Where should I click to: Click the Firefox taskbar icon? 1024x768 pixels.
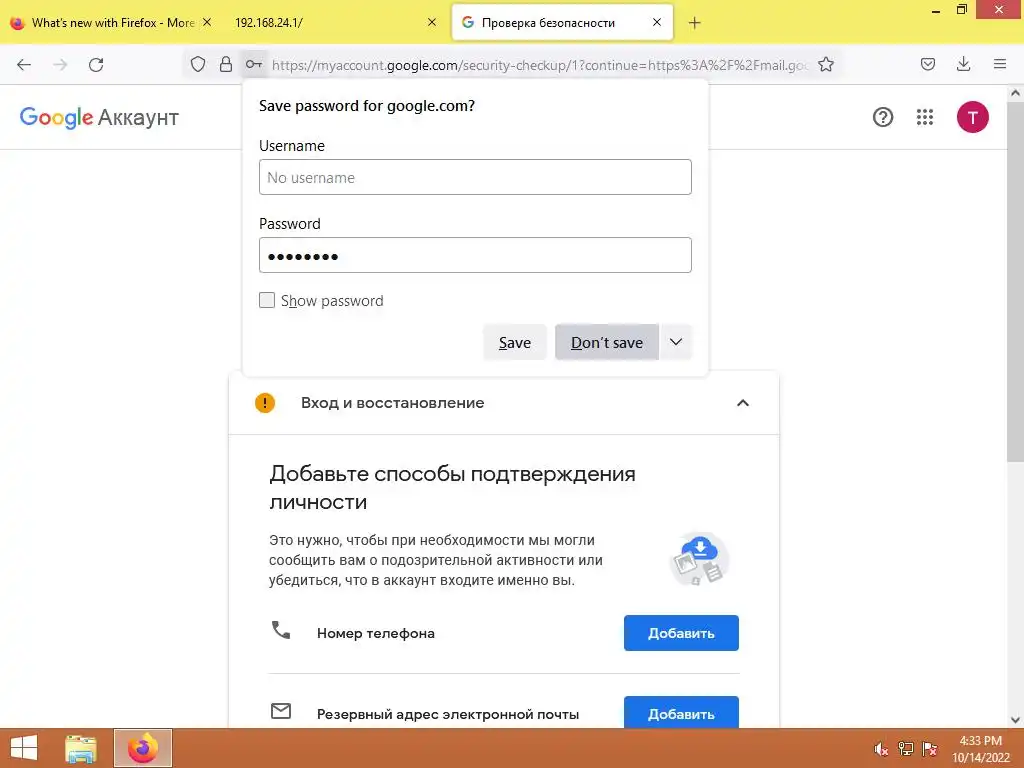(143, 748)
